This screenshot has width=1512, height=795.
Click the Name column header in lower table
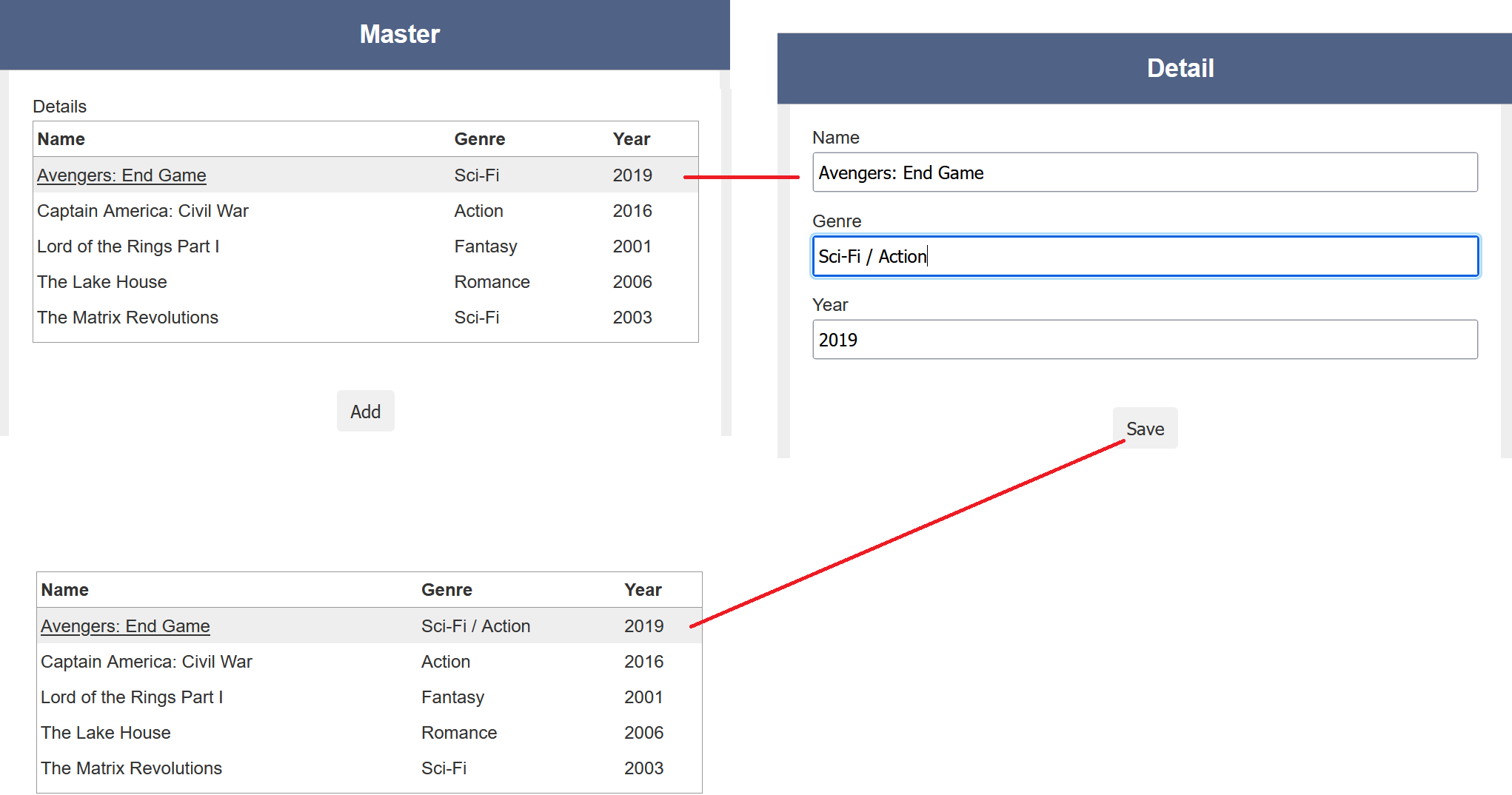click(x=64, y=590)
